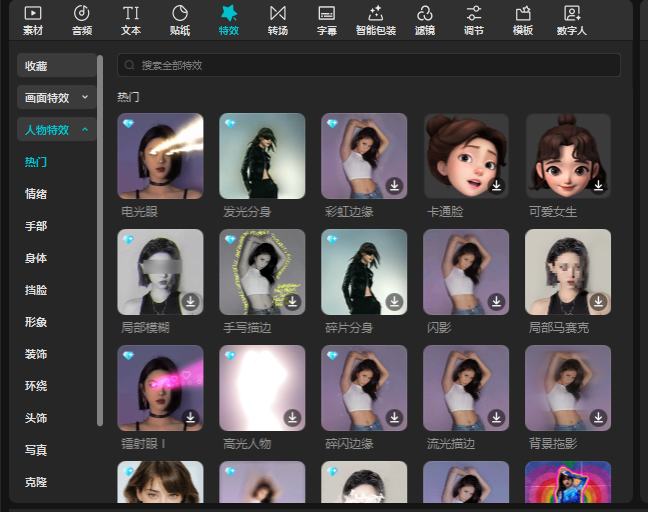This screenshot has height=512, width=648.
Task: Select the 头饰 subcategory
Action: [36, 418]
